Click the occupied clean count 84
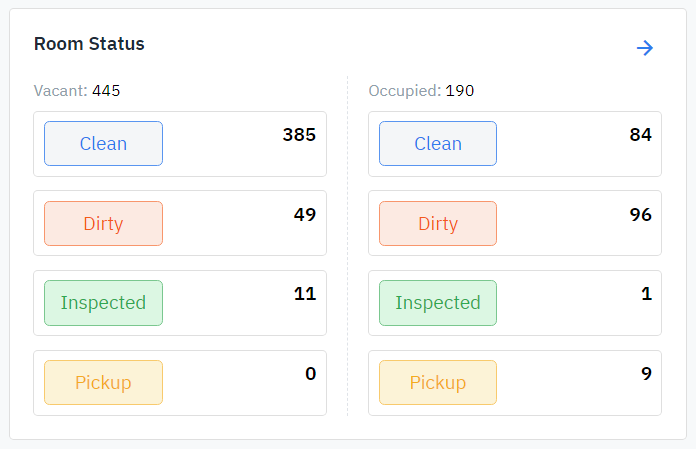The width and height of the screenshot is (696, 449). (x=640, y=135)
